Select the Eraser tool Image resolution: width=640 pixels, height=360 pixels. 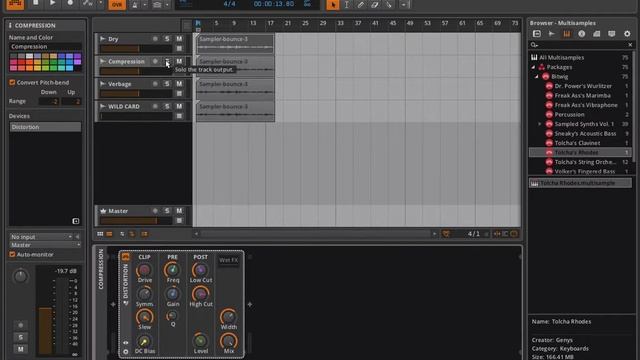pos(375,4)
